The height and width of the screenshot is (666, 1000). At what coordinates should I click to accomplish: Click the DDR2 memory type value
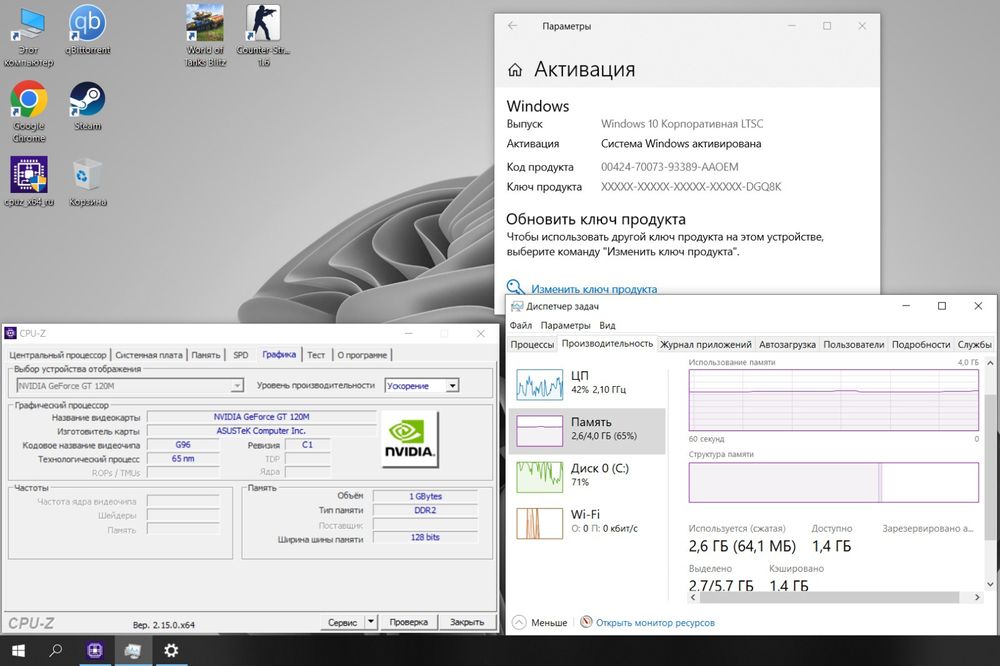(425, 510)
